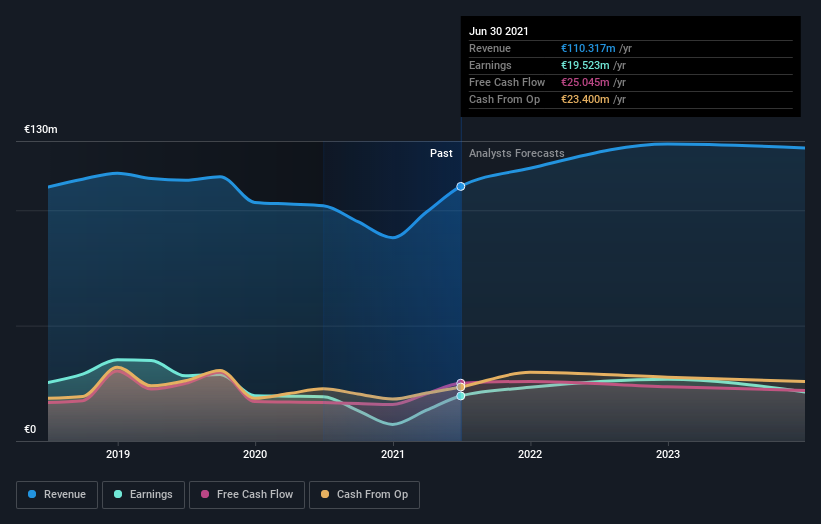Toggle the Cash From Op legend series
Screen dimensions: 821x524
click(364, 495)
